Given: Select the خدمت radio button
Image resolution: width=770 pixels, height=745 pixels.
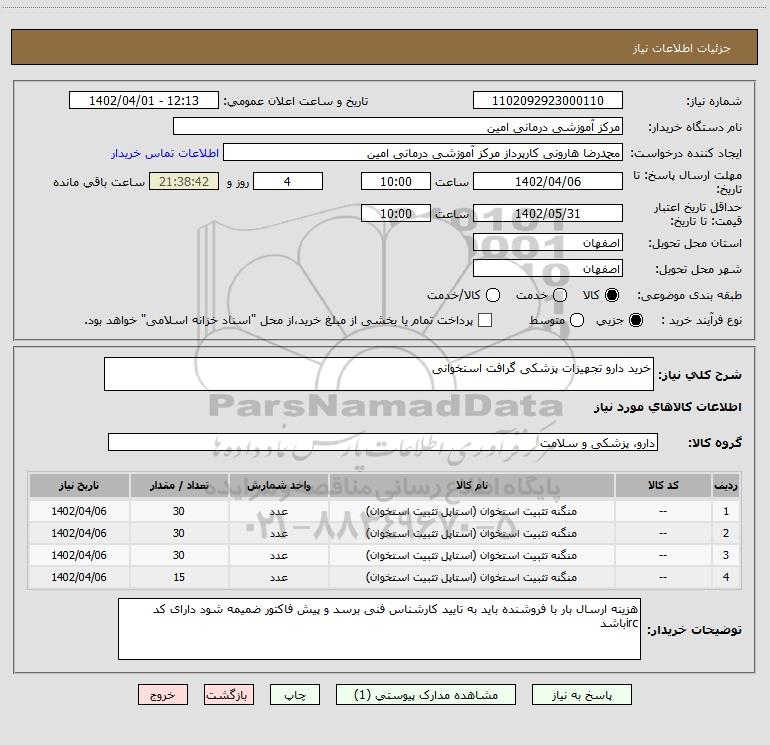Looking at the screenshot, I should point(560,295).
